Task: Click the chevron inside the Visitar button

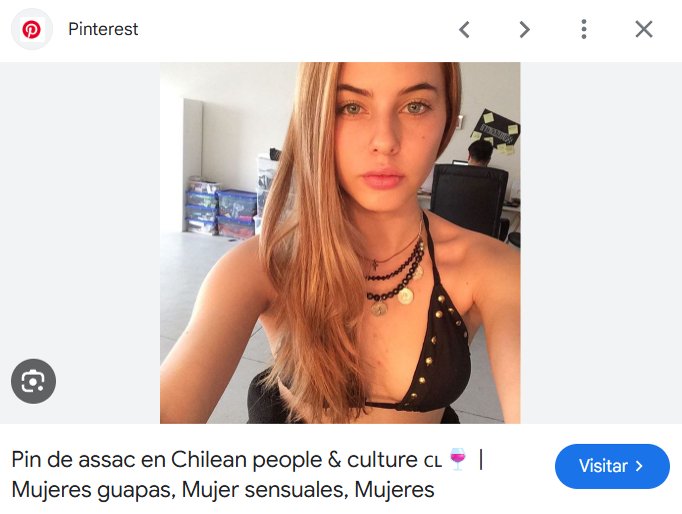Action: [x=639, y=466]
